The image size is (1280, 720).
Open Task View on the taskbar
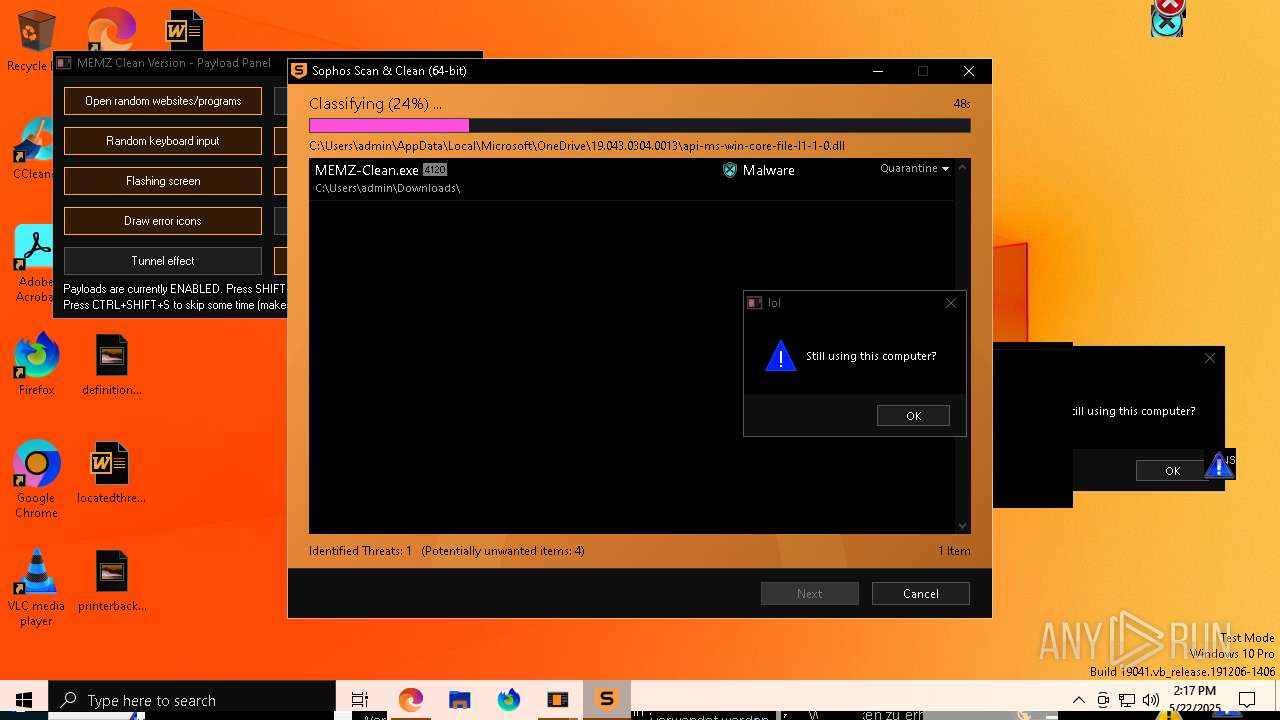click(x=360, y=700)
